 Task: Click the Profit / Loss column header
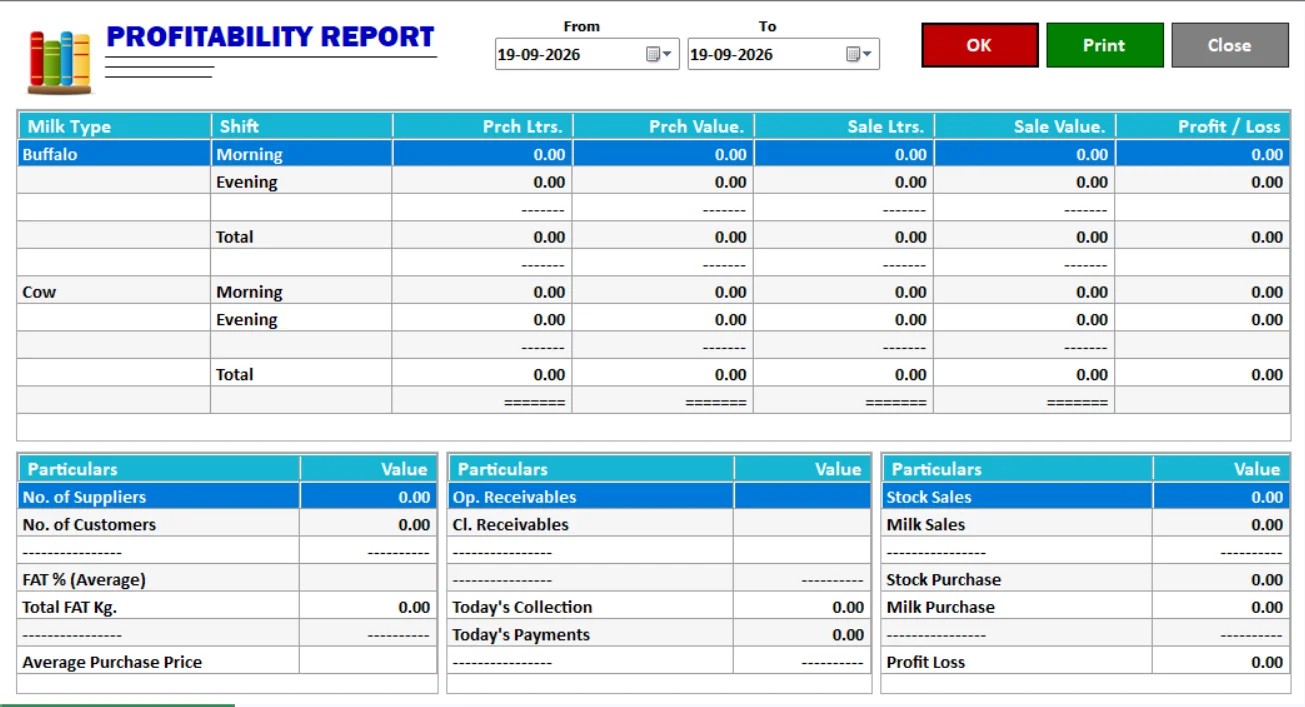(x=1202, y=126)
